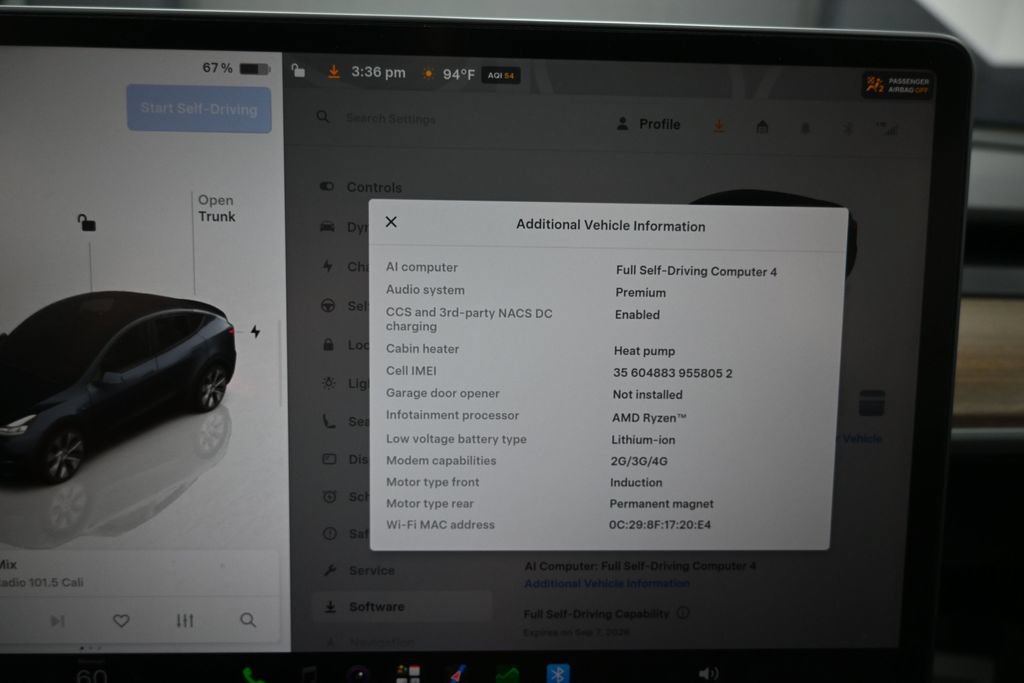Open the Phone app in the bottom bar

coord(253,675)
